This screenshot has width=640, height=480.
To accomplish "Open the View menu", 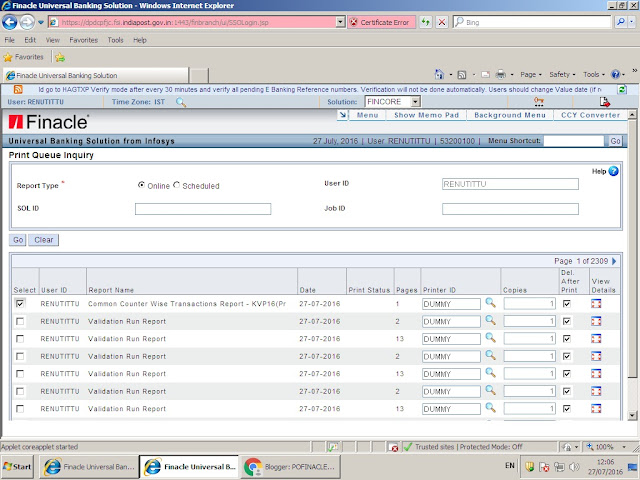I will click(53, 40).
